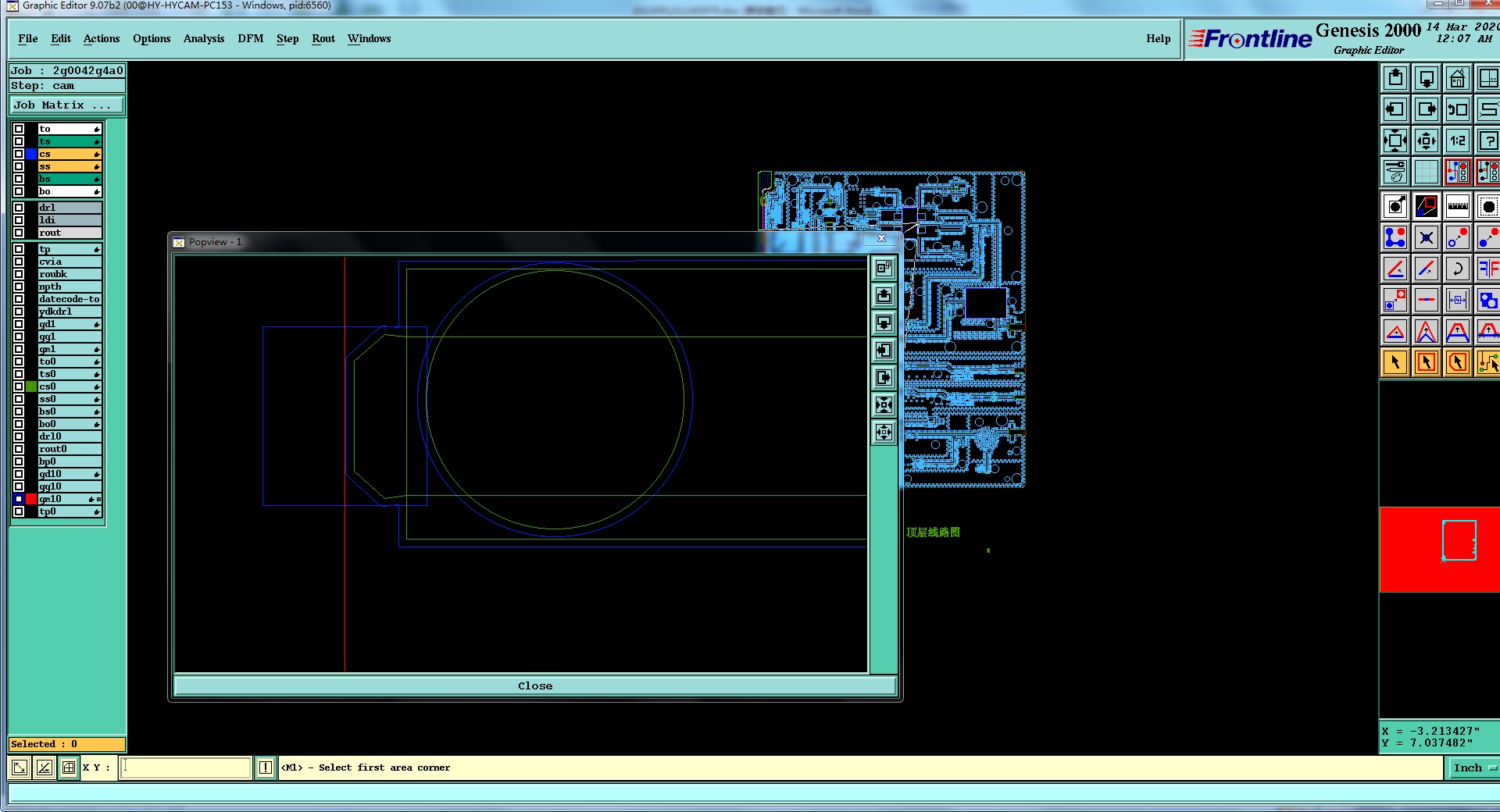The width and height of the screenshot is (1500, 812).
Task: Toggle display checkbox for layer ts
Action: click(19, 141)
